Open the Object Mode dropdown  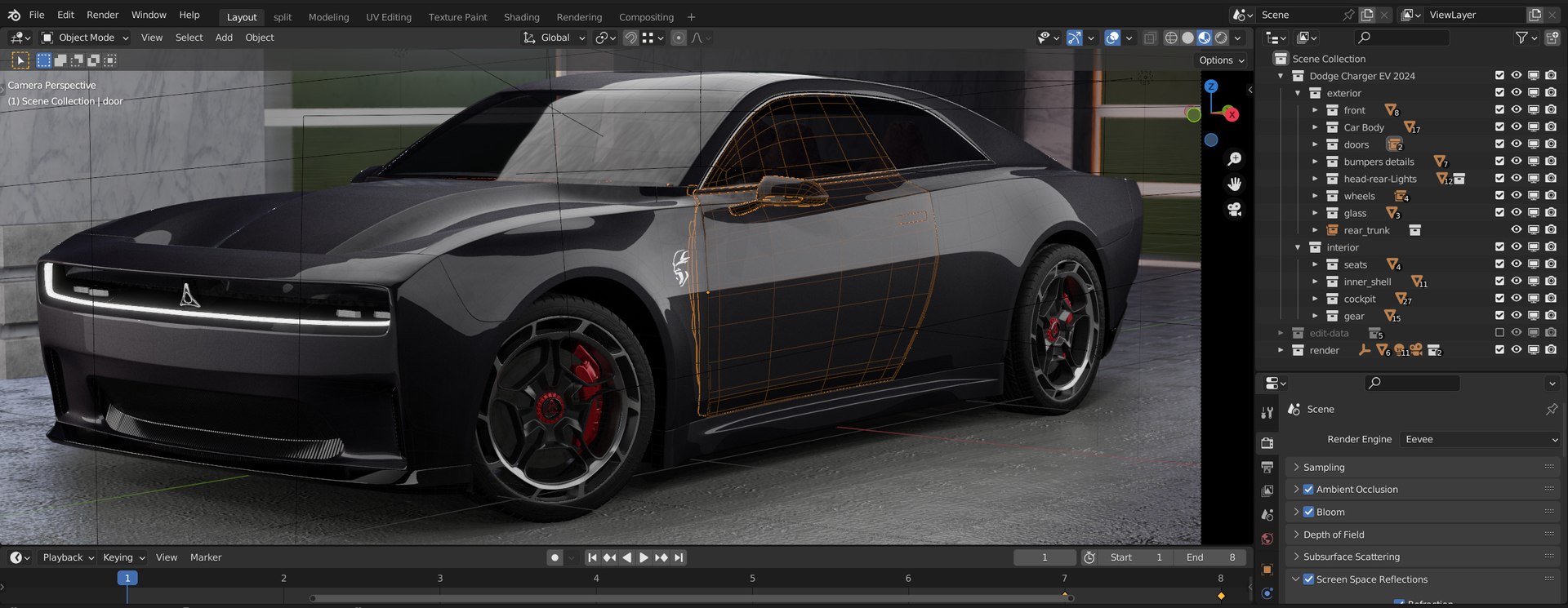point(85,38)
